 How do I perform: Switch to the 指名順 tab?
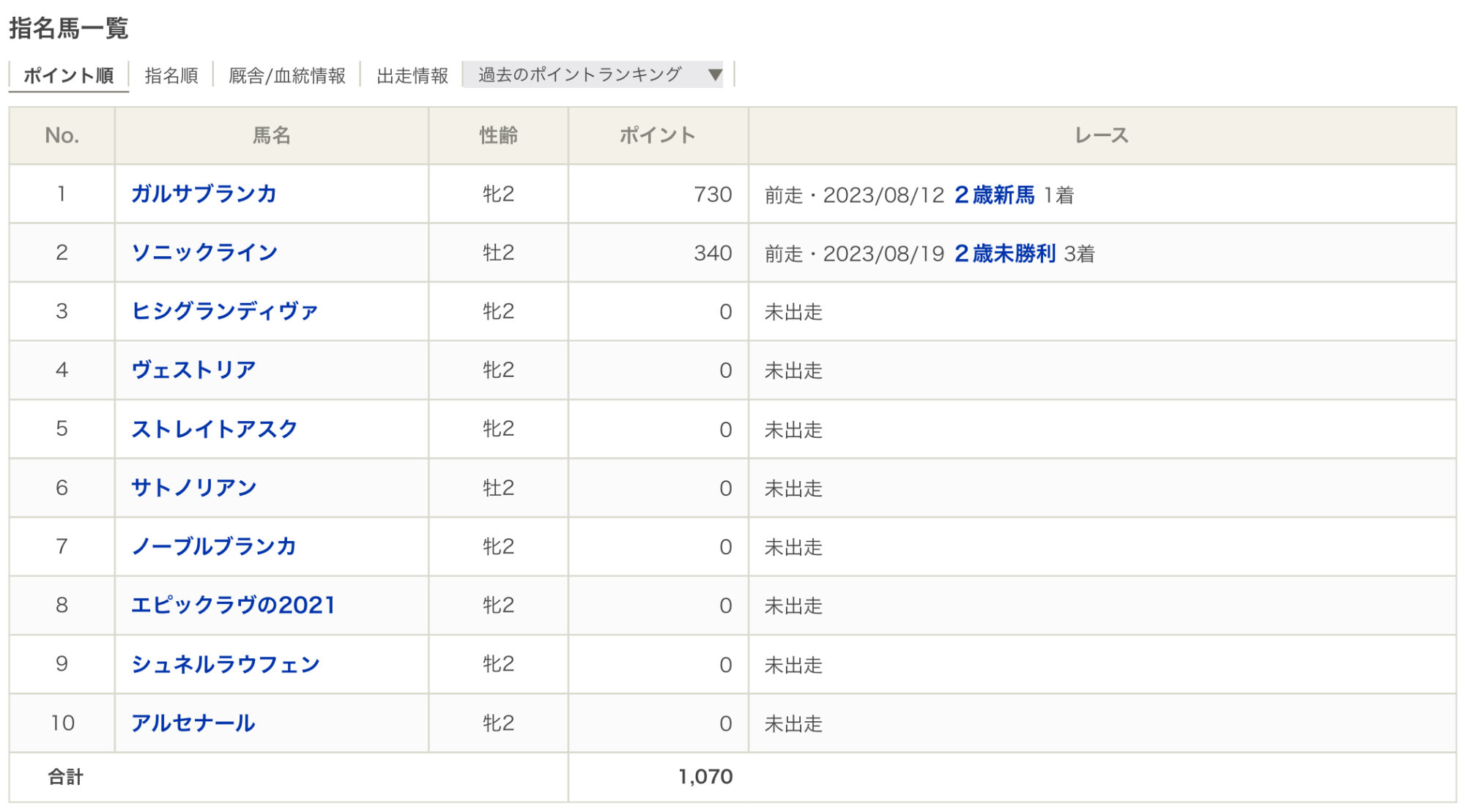[171, 76]
